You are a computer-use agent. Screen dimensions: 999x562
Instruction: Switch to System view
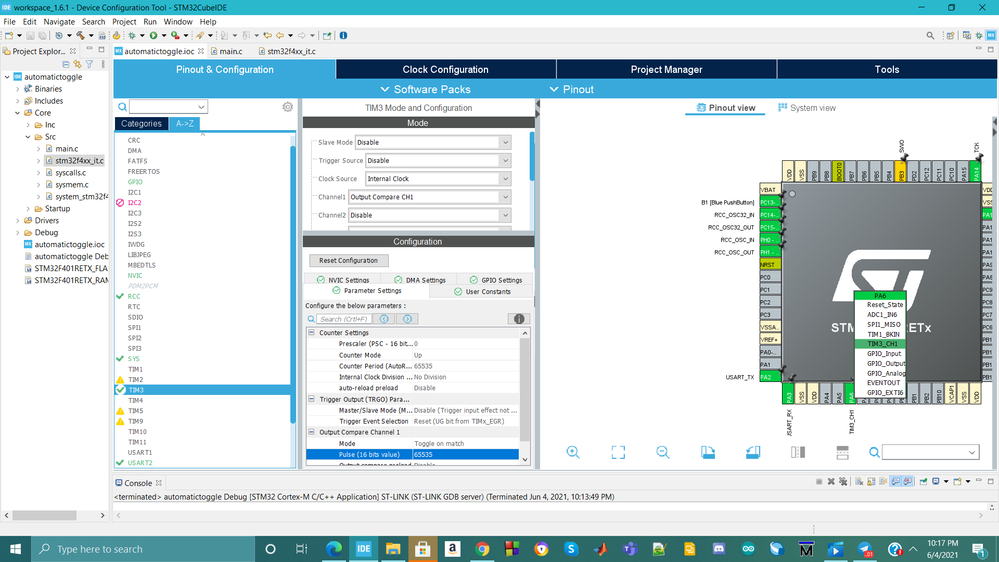click(807, 108)
